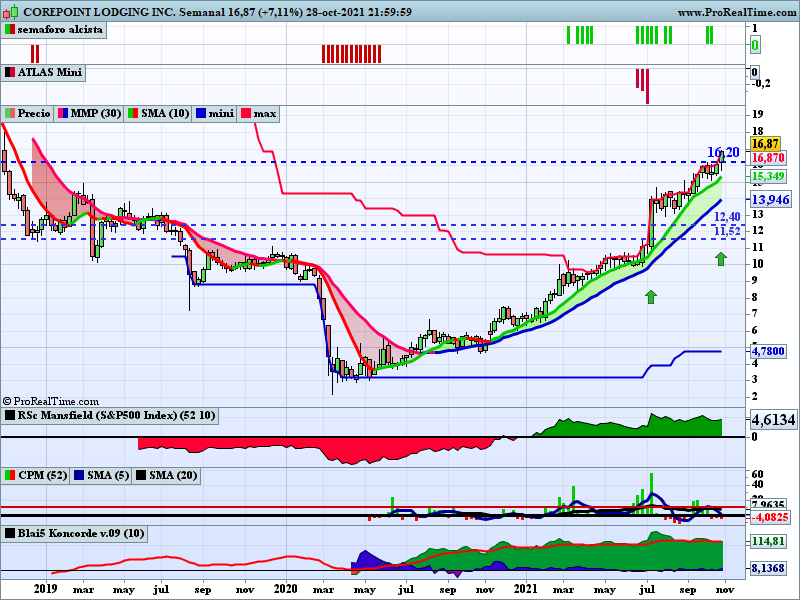Image resolution: width=800 pixels, height=600 pixels.
Task: Click the -4,0825 CPM value label
Action: [770, 517]
